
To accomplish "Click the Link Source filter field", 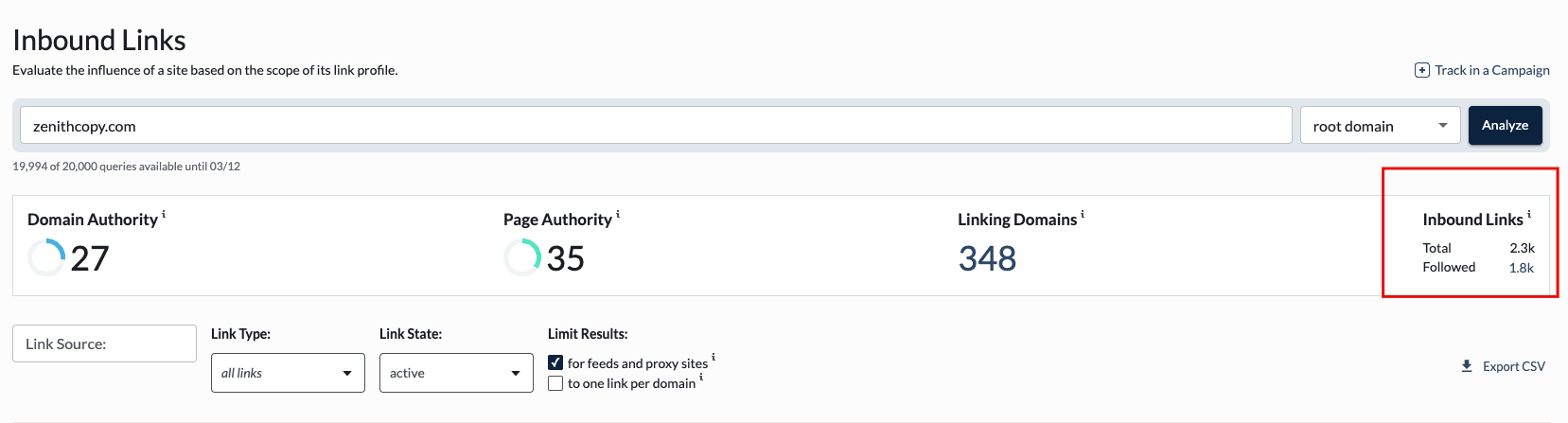I will pos(104,344).
